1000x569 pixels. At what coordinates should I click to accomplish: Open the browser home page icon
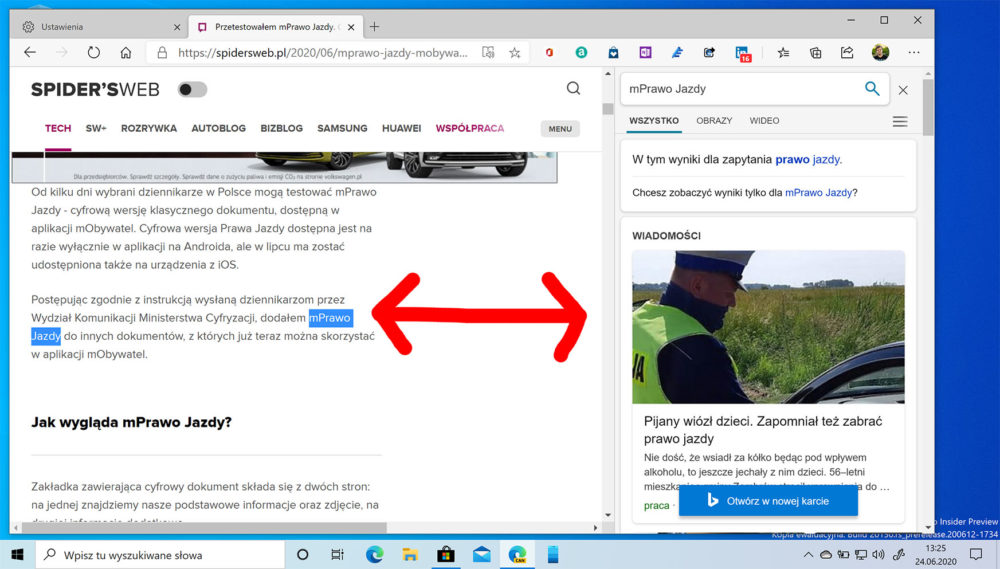tap(126, 53)
